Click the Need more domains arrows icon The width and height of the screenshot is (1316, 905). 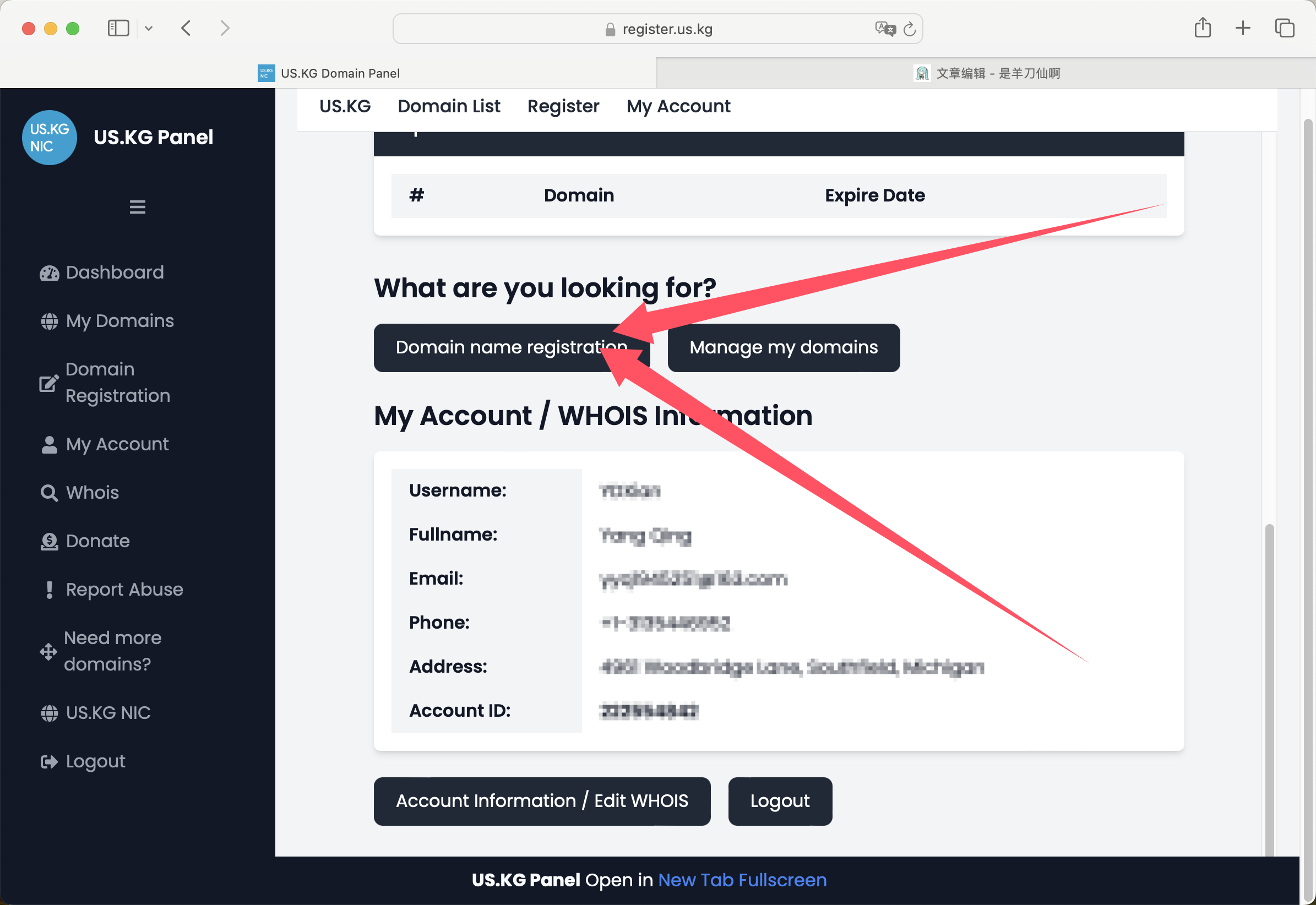pyautogui.click(x=48, y=652)
